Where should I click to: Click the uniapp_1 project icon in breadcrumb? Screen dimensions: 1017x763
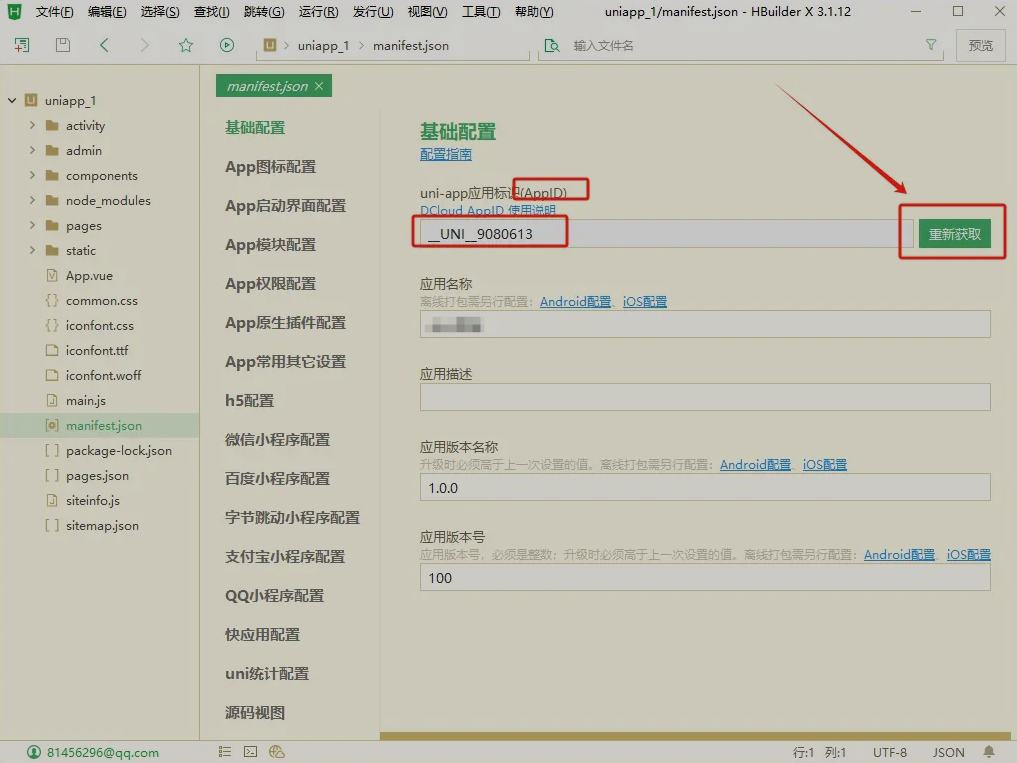[x=270, y=45]
